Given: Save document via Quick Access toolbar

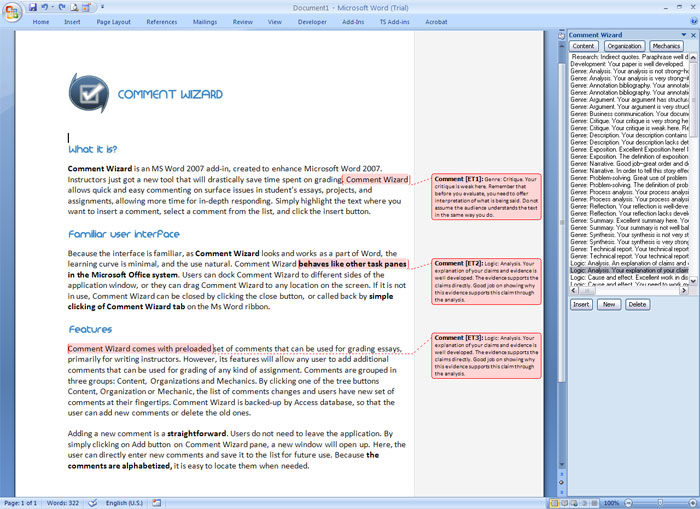Looking at the screenshot, I should click(x=33, y=7).
